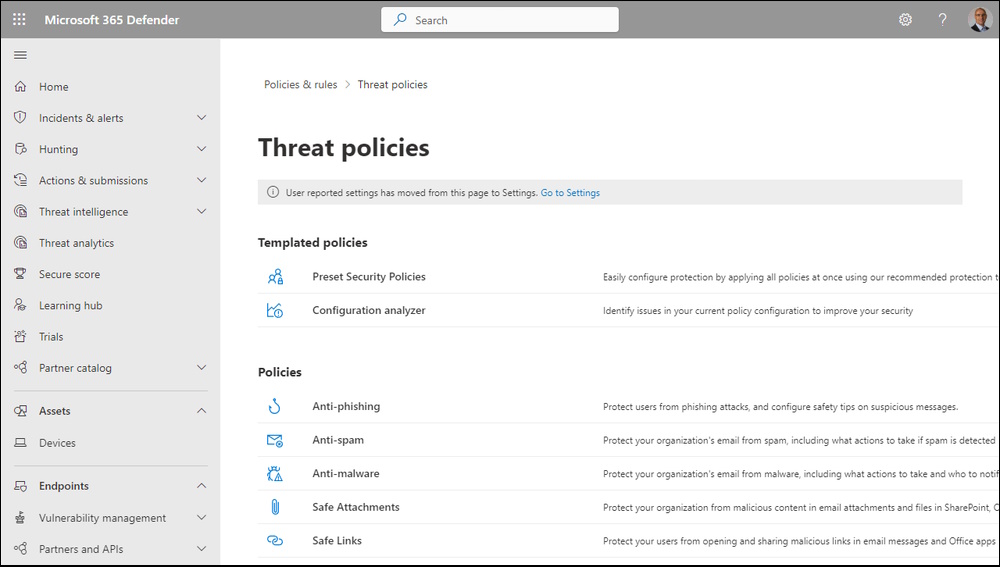Go to Home in the sidebar
The image size is (1000, 567).
point(54,87)
